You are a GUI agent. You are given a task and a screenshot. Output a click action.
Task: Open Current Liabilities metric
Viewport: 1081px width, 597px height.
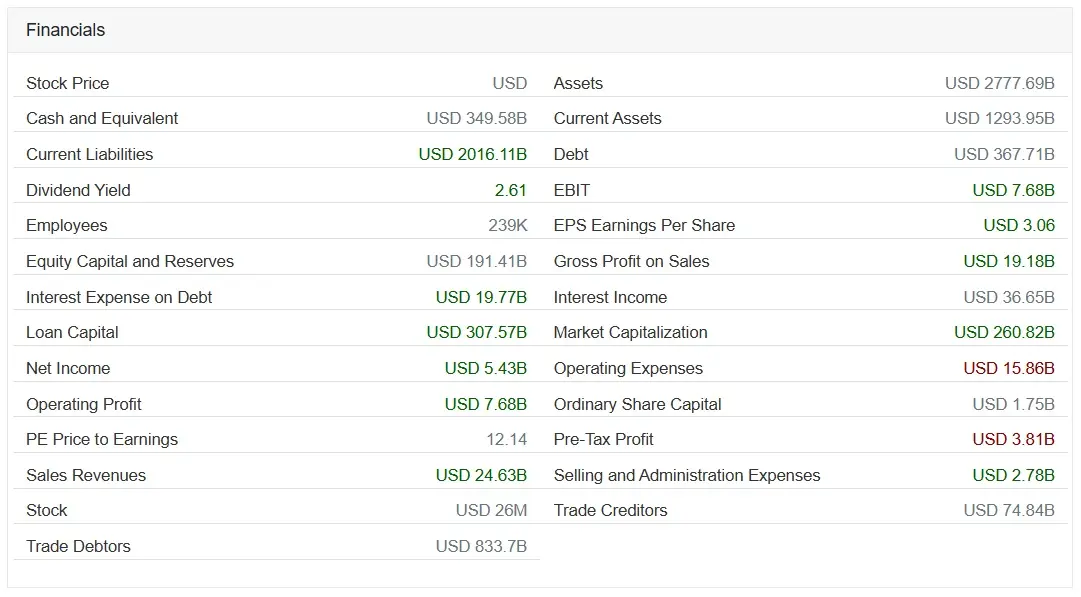pyautogui.click(x=90, y=154)
